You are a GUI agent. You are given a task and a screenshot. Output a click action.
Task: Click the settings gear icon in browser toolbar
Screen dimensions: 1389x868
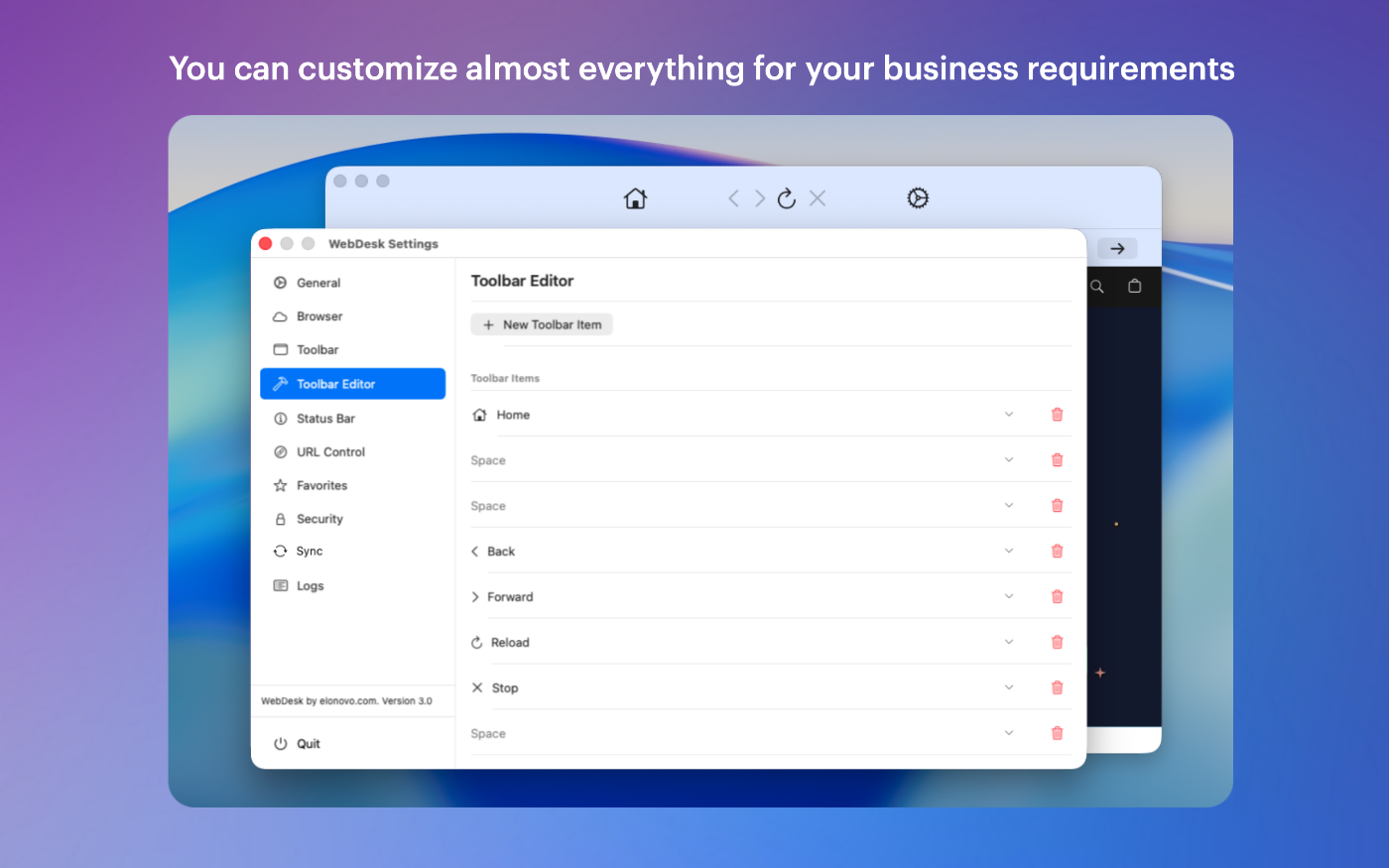click(918, 198)
